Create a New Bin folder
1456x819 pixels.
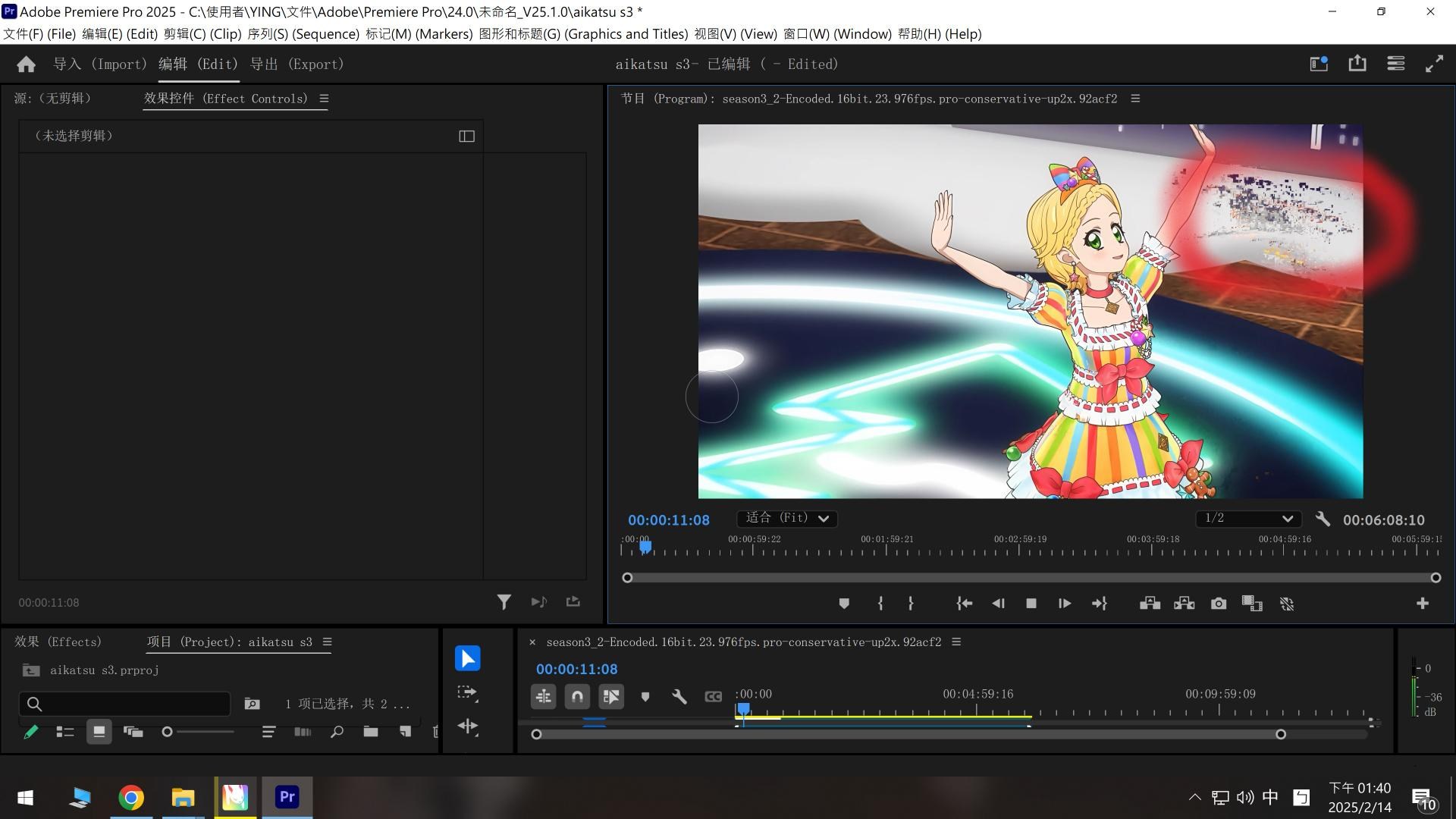coord(371,732)
